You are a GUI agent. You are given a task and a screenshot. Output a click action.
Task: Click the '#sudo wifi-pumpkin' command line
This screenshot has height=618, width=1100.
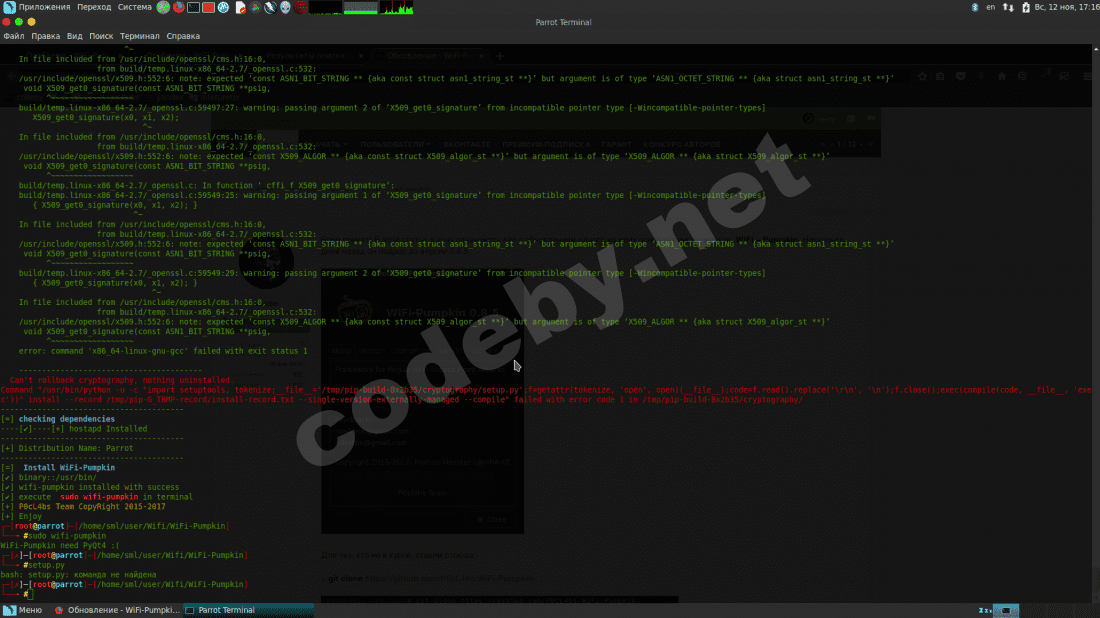[65, 536]
